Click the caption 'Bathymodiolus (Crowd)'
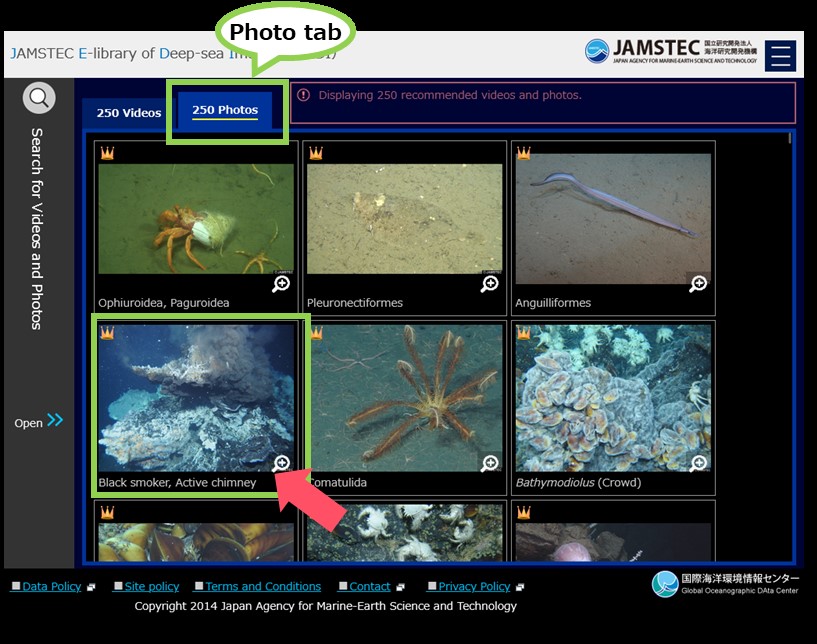 tap(578, 482)
